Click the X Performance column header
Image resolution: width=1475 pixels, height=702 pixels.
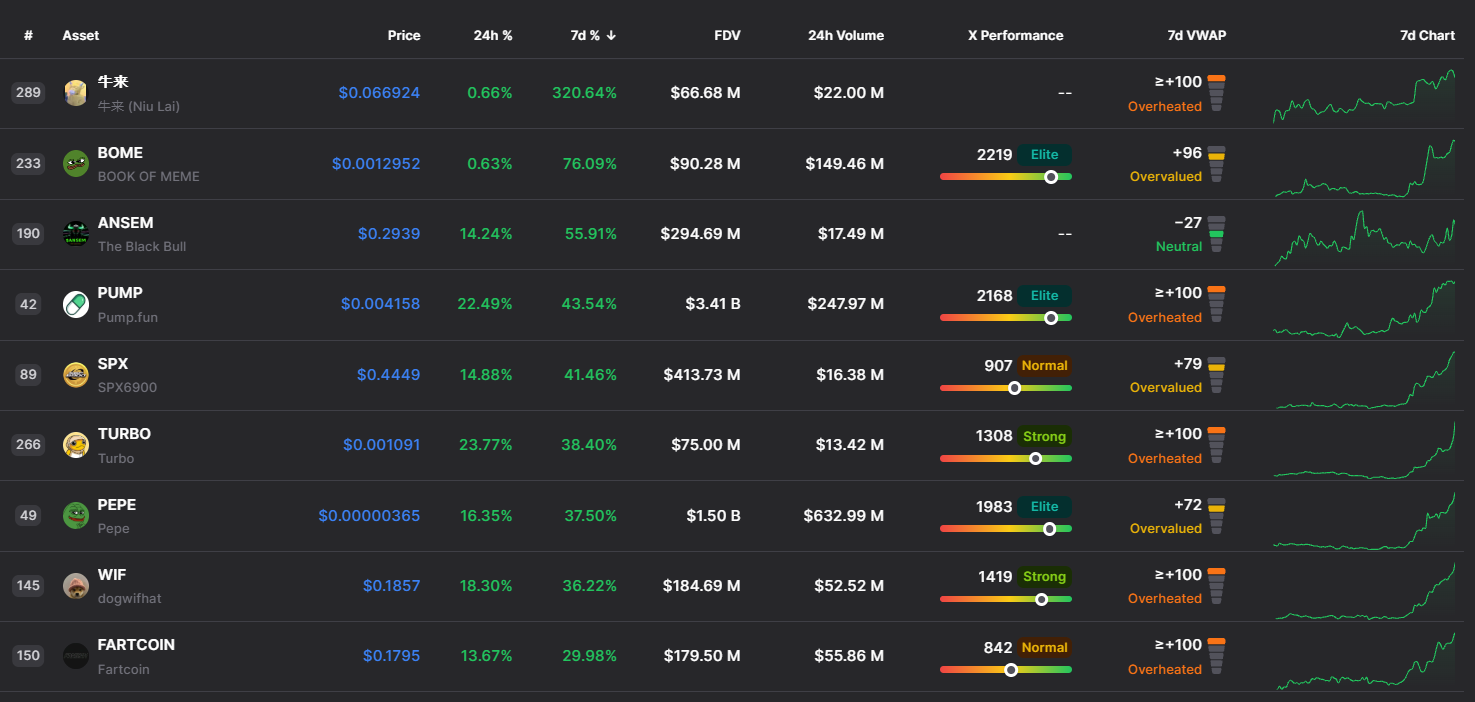click(1015, 35)
